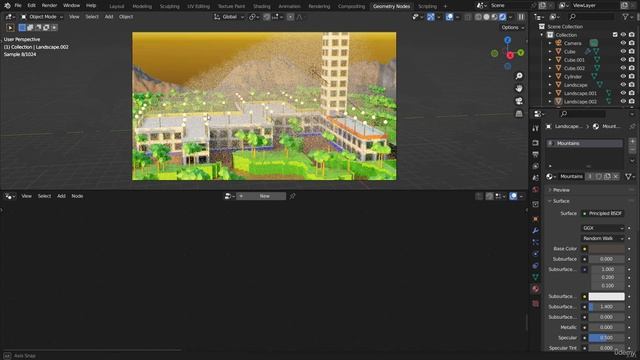Open the File menu

[x=18, y=6]
